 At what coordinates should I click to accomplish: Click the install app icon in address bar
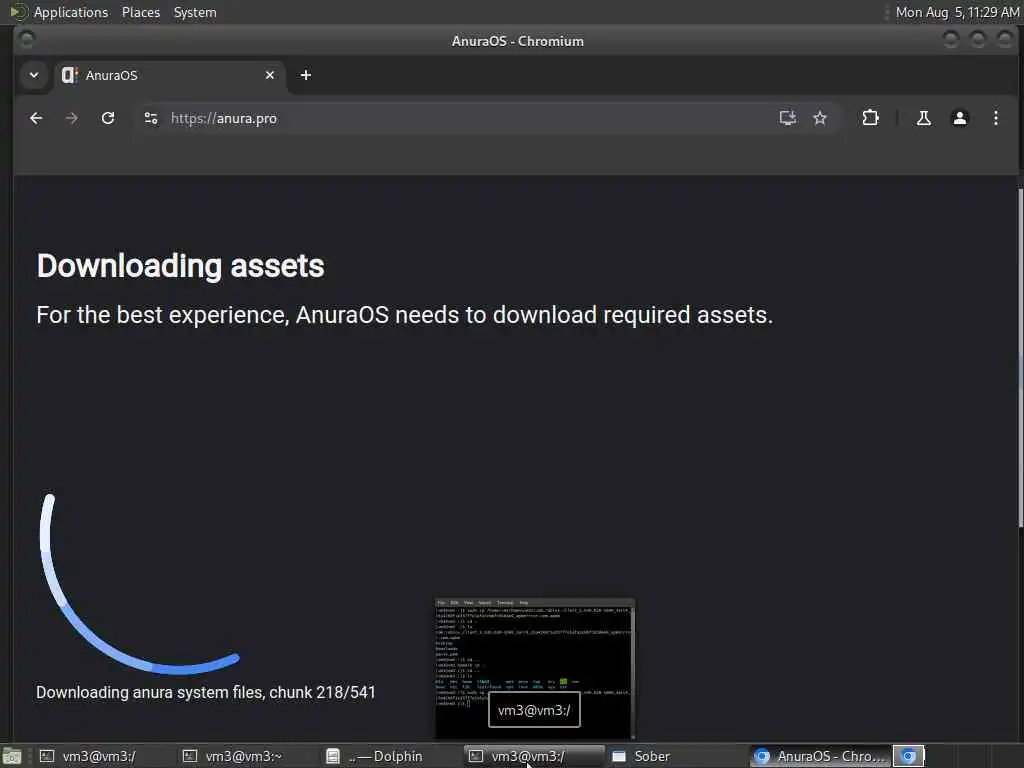[788, 118]
